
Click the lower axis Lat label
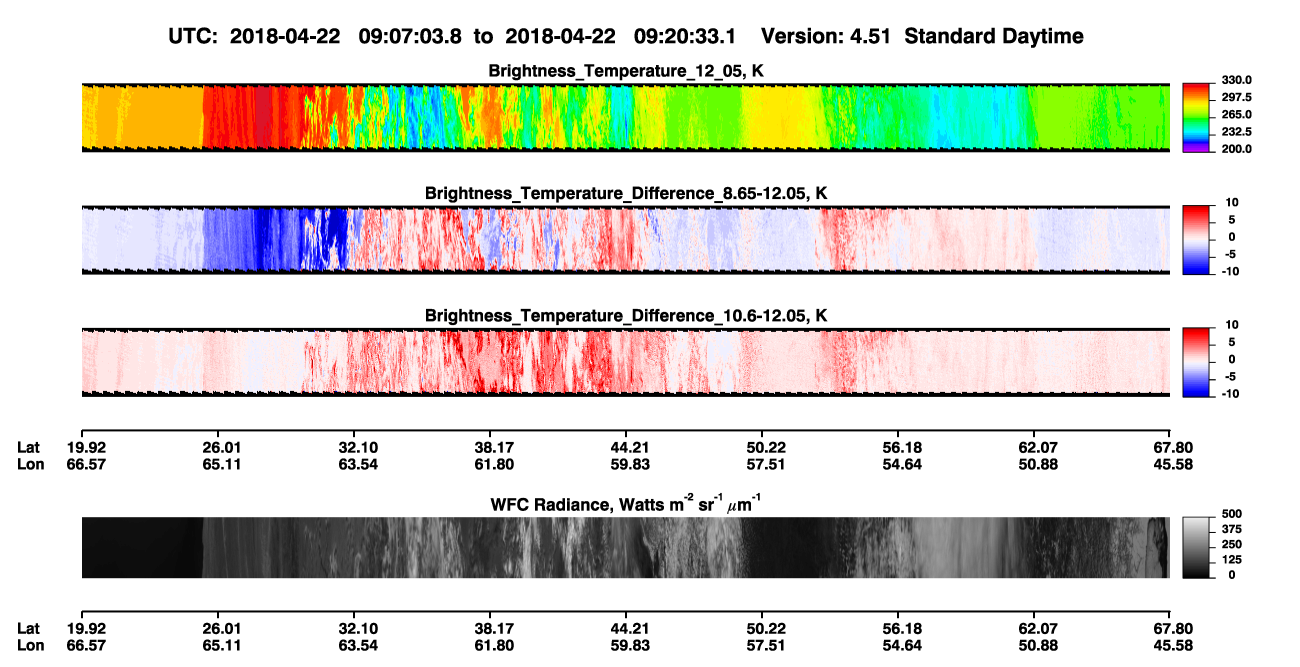point(29,628)
